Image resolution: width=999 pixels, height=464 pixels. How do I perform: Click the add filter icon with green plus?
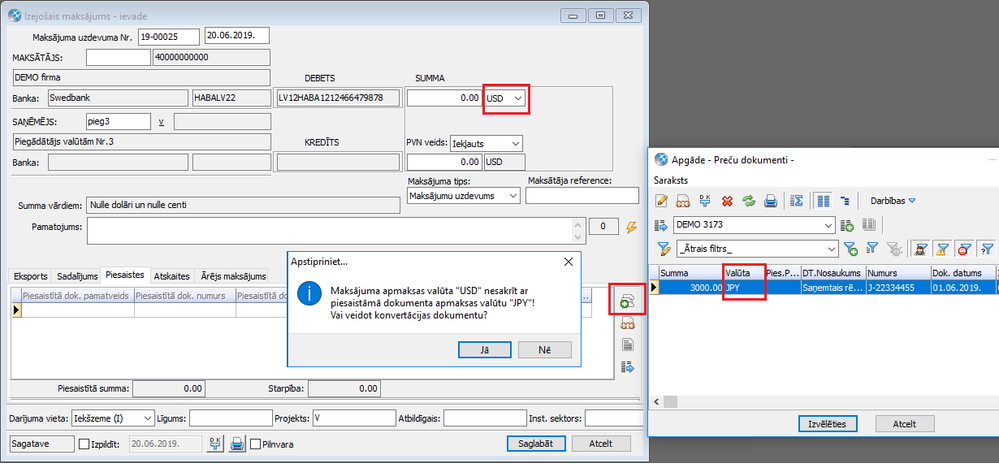pyautogui.click(x=851, y=249)
